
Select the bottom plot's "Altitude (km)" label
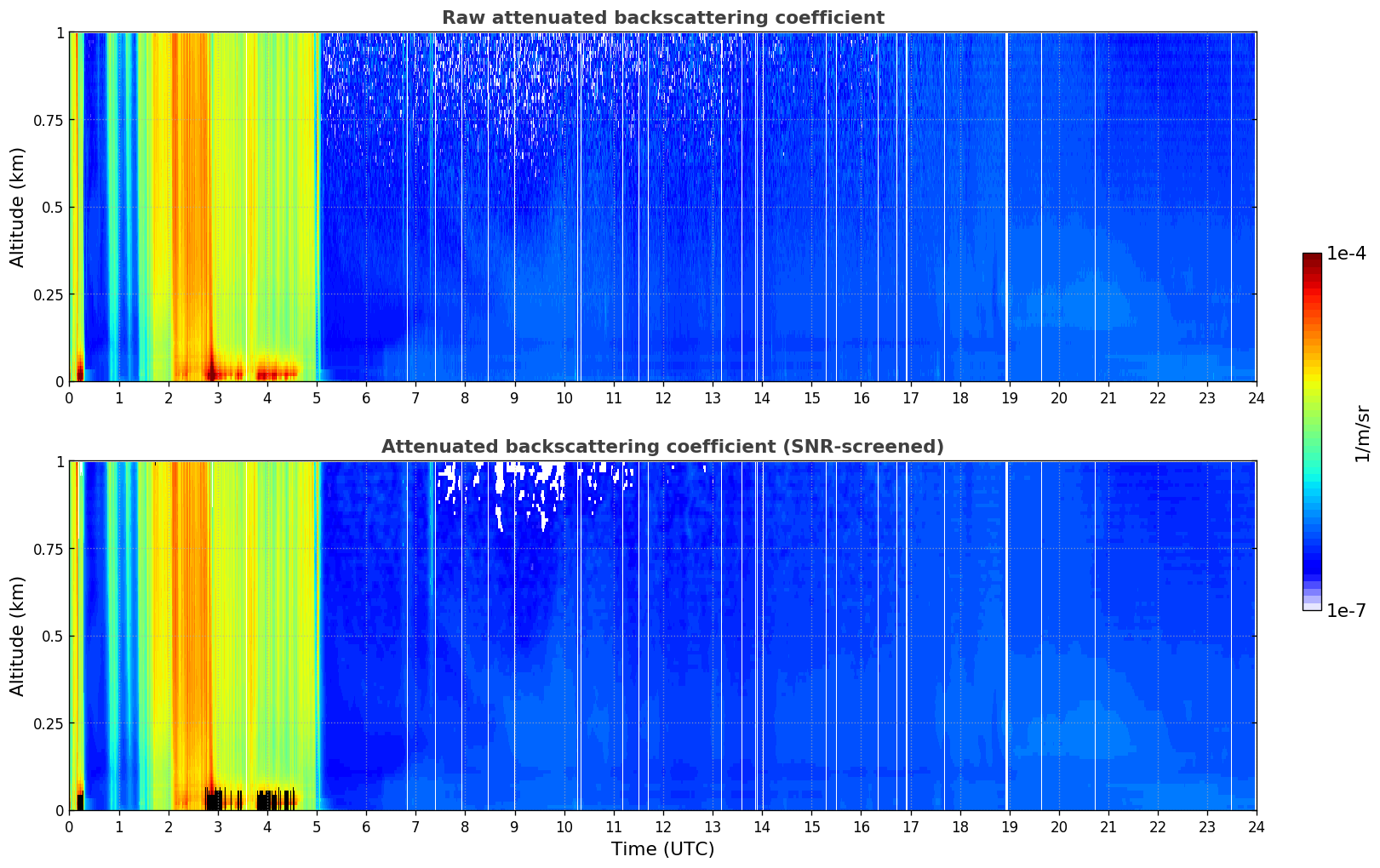click(x=18, y=636)
